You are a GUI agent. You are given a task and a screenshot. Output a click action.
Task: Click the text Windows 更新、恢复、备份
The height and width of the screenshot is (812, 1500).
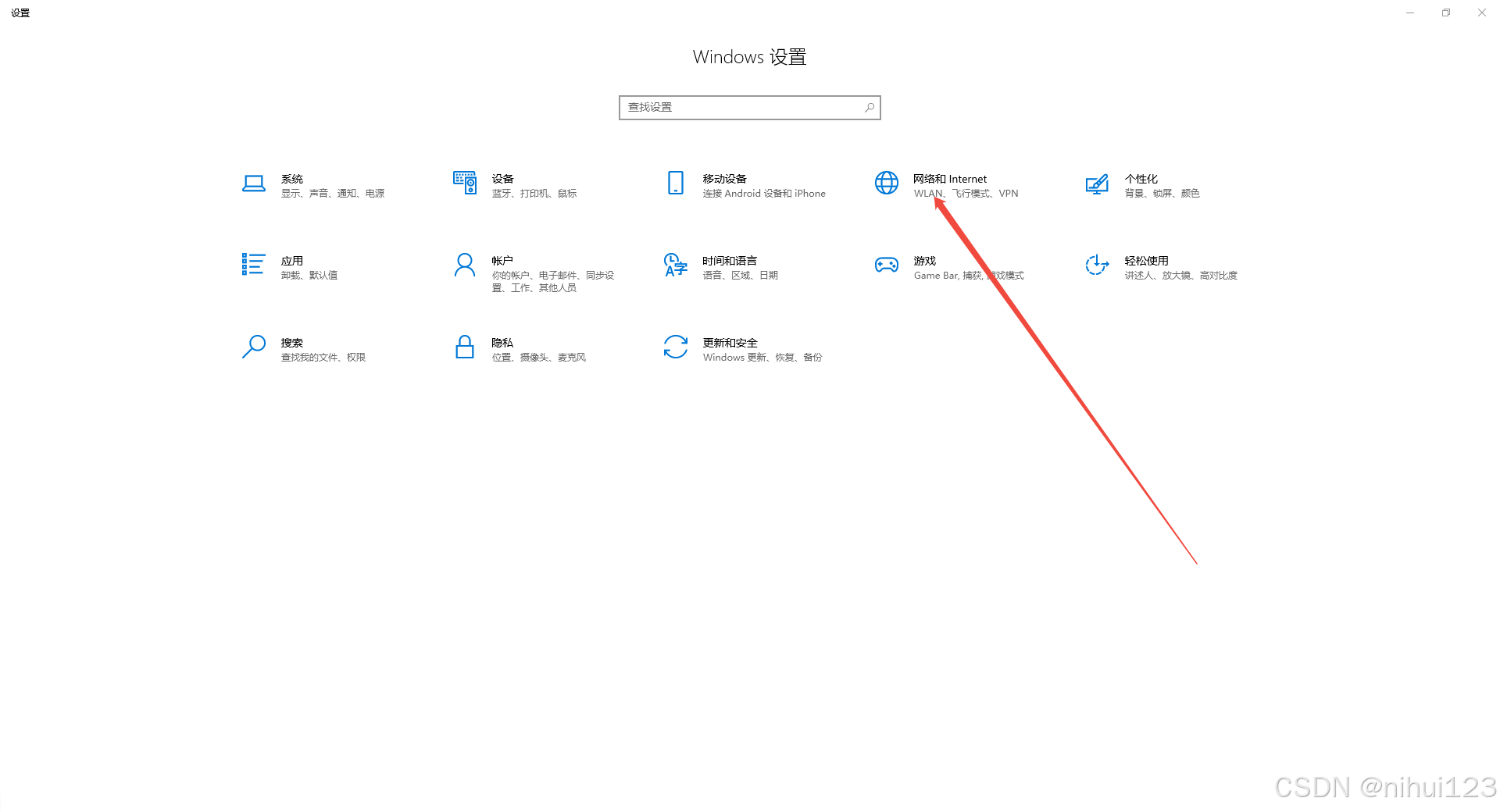click(762, 358)
